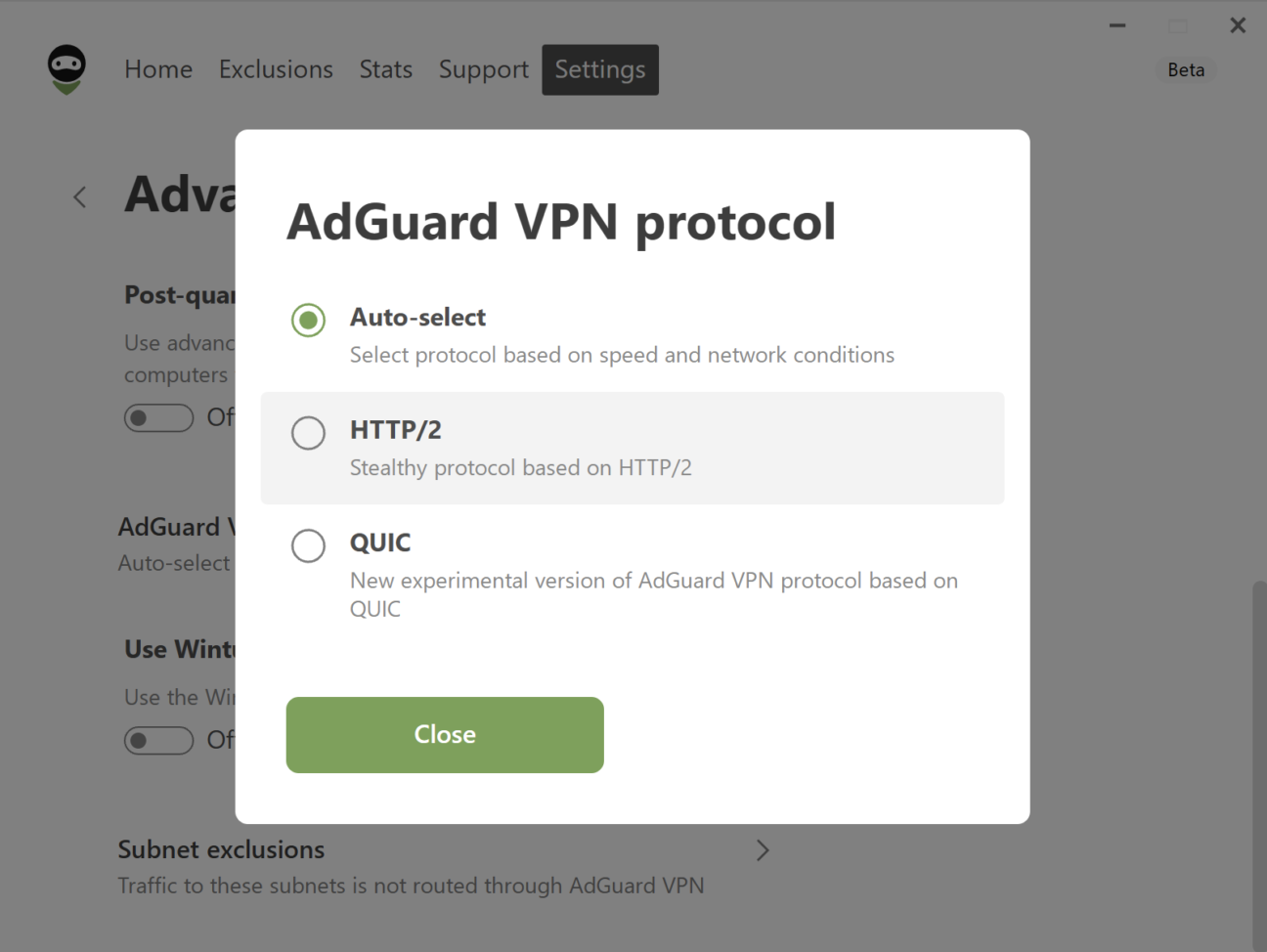Open the Support page
The width and height of the screenshot is (1267, 952).
[x=483, y=69]
